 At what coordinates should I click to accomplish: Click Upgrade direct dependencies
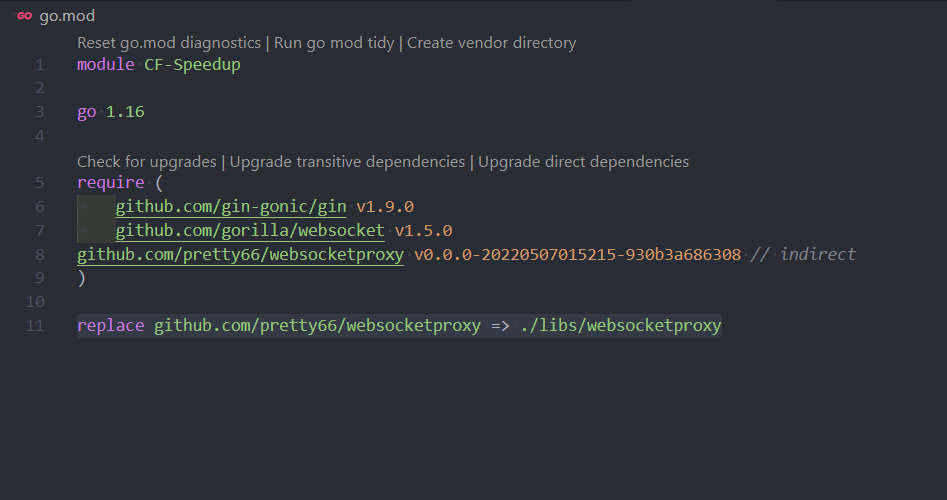(583, 162)
